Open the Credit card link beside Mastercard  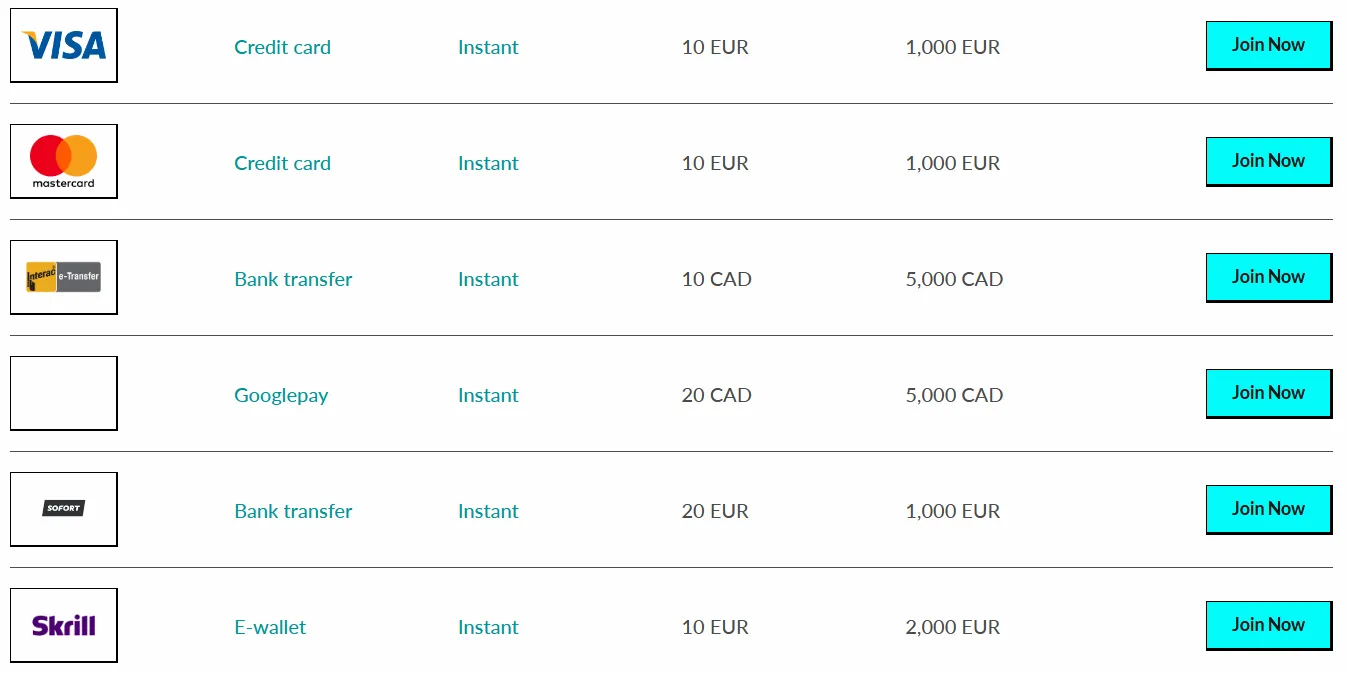pos(282,163)
